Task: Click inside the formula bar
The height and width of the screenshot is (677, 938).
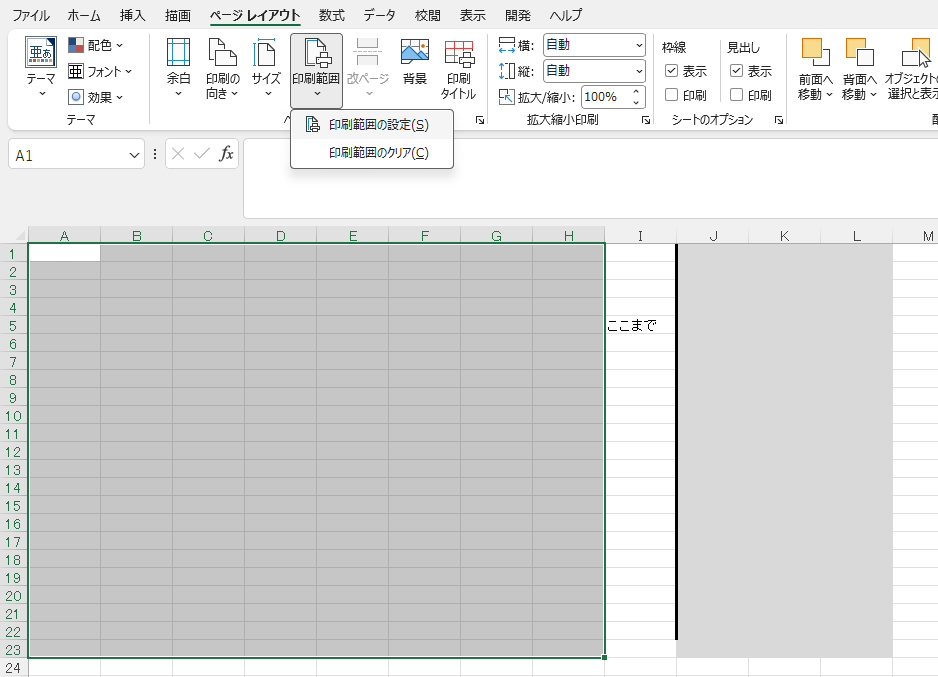Action: (590, 178)
